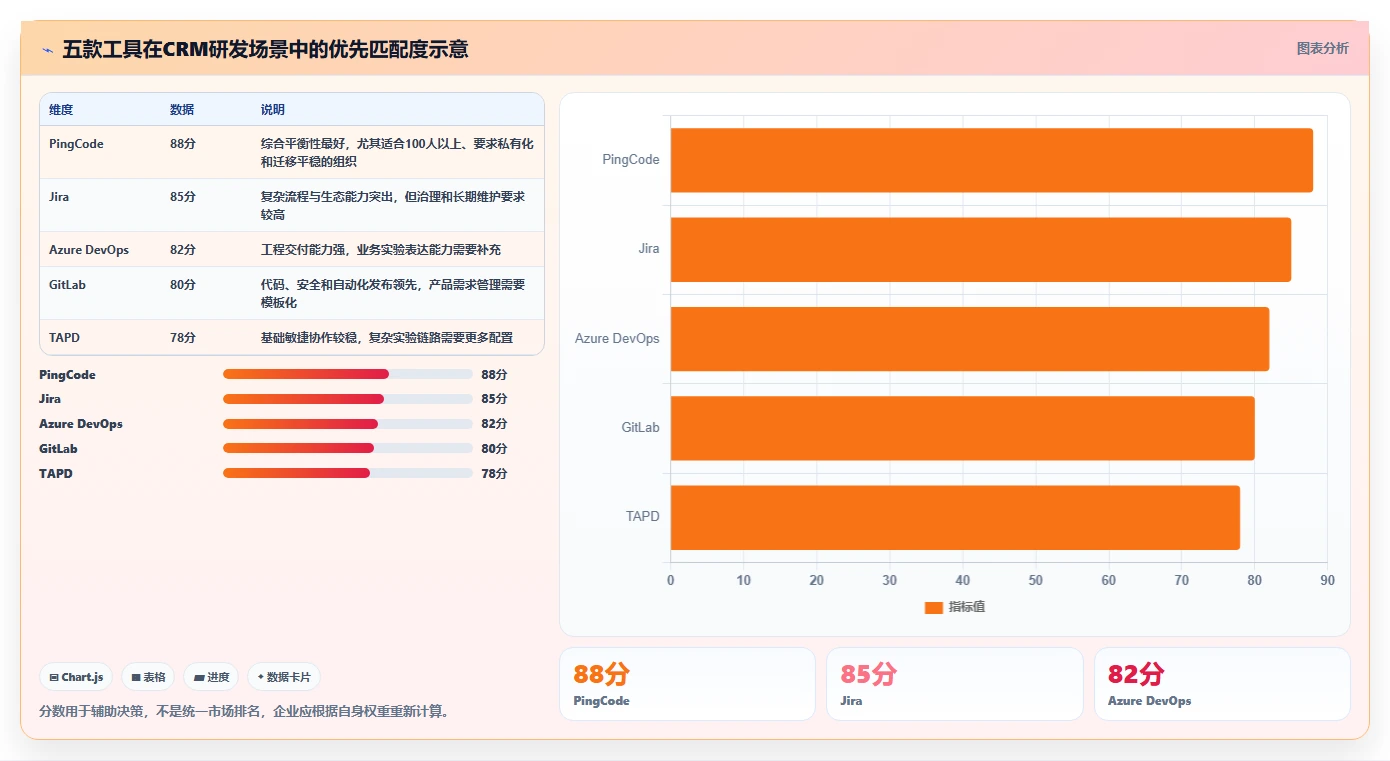The height and width of the screenshot is (761, 1390).
Task: Click the Azure DevOps progress bar
Action: pos(348,424)
